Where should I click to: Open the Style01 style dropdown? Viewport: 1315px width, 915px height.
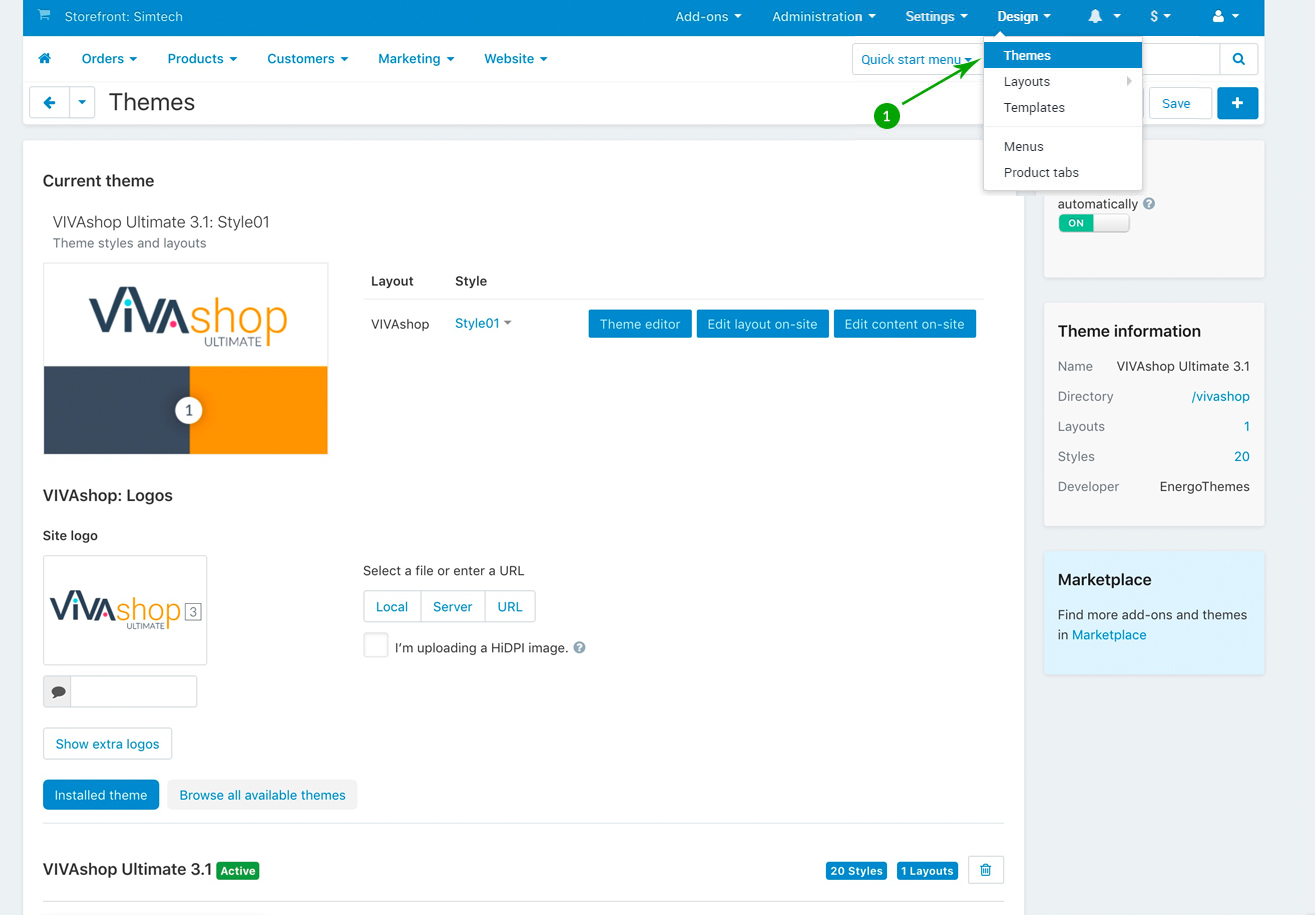483,323
